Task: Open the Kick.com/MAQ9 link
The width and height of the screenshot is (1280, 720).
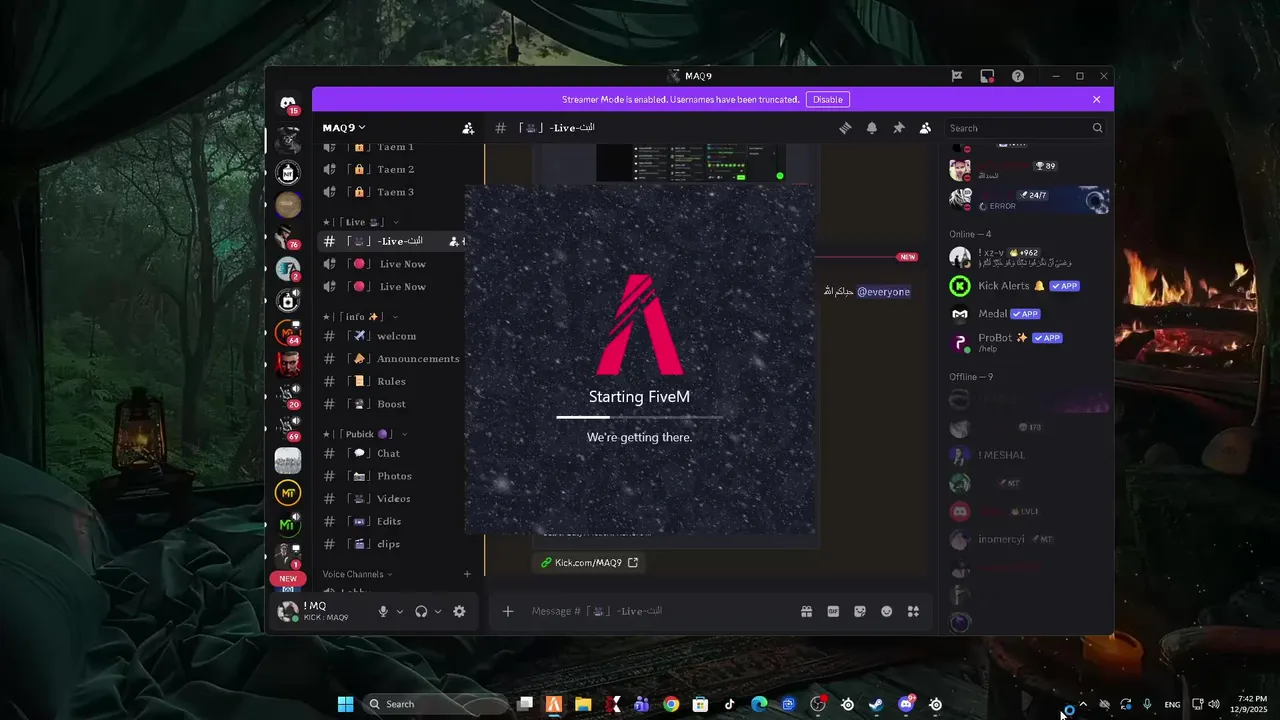Action: pos(589,563)
